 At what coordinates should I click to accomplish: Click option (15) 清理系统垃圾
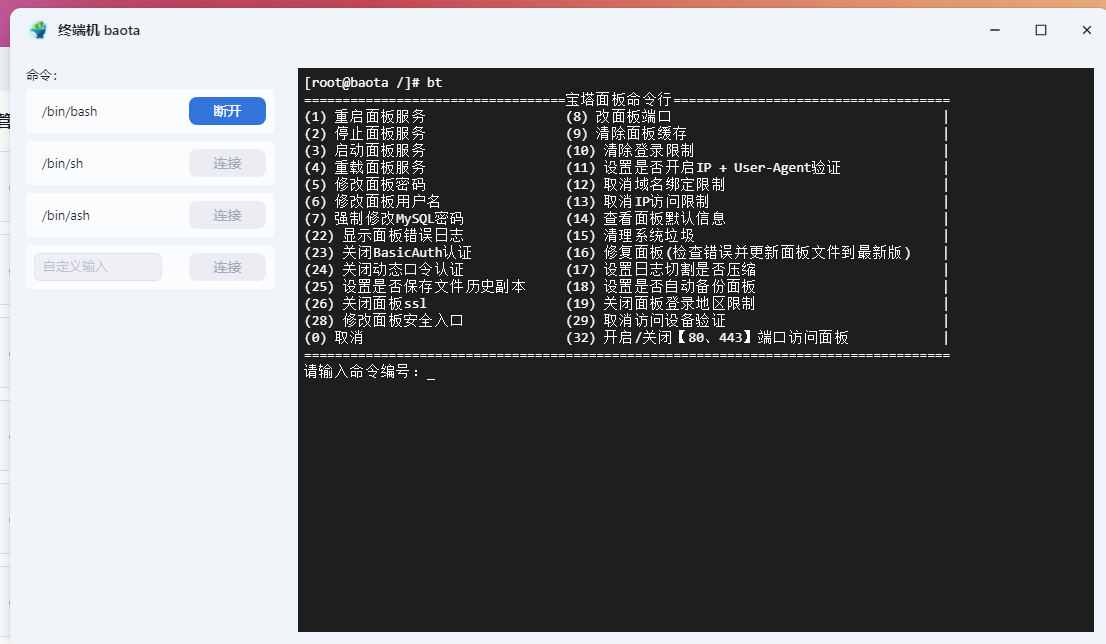630,236
